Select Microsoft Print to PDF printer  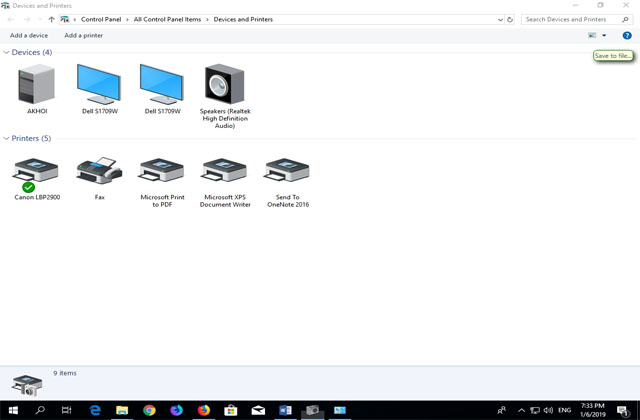coord(162,171)
